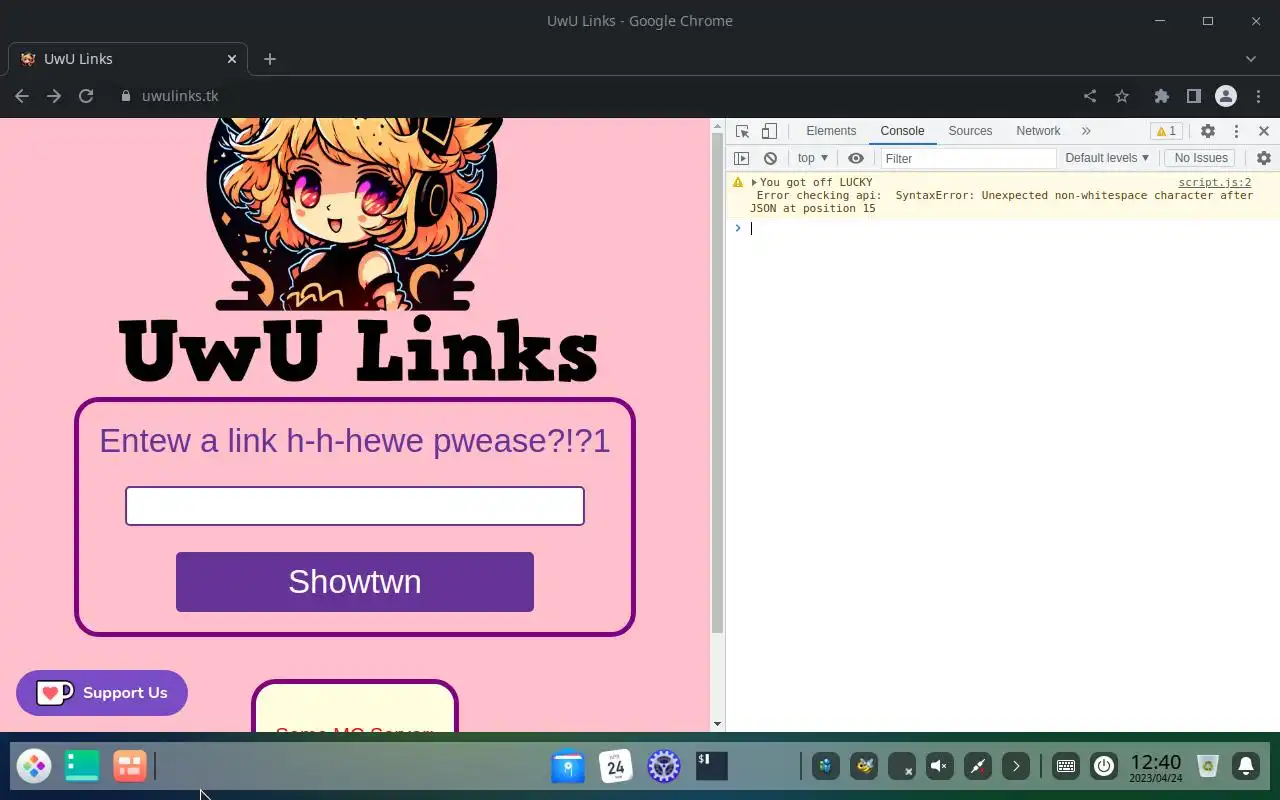Open the Default levels dropdown
This screenshot has height=800, width=1280.
[1107, 158]
